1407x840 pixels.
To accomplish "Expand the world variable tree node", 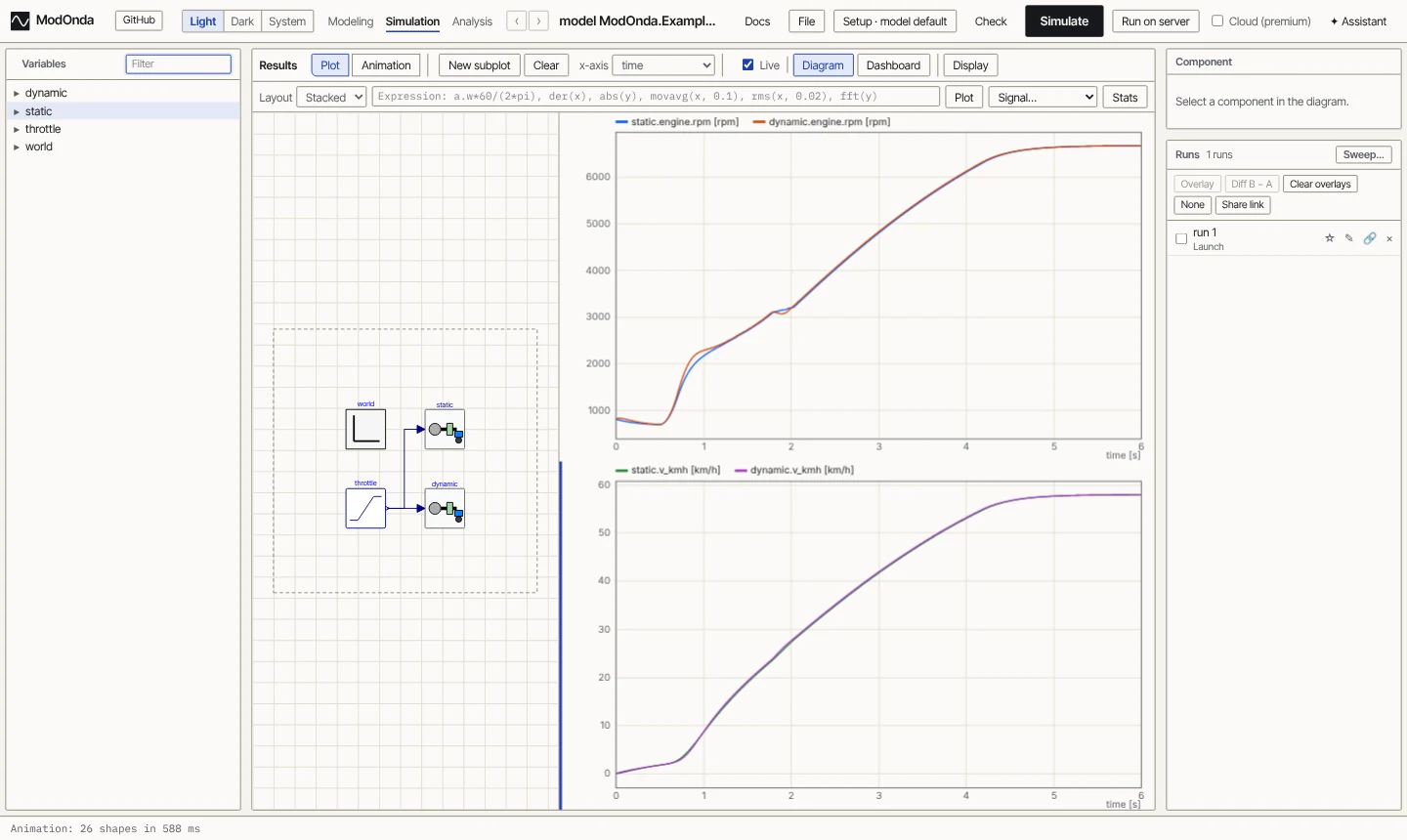I will click(17, 147).
